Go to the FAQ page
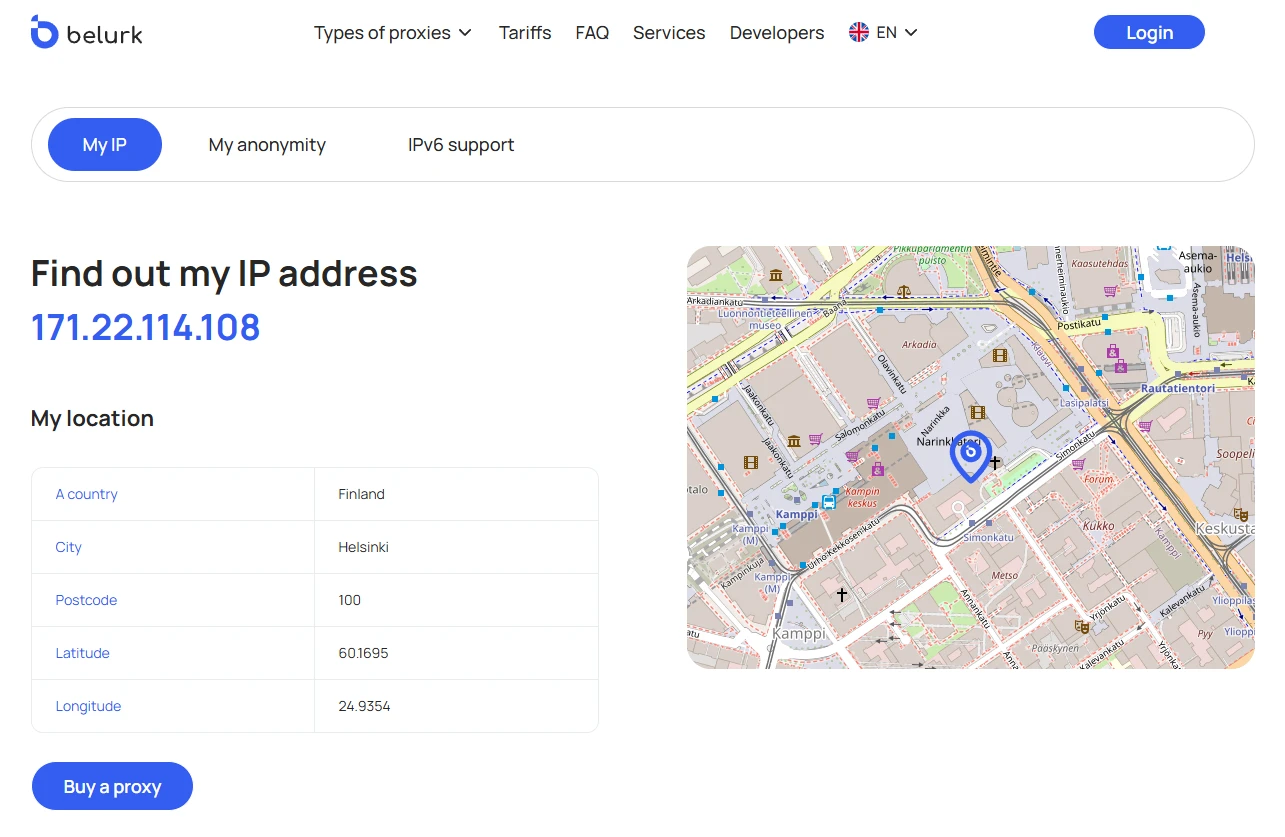1285x837 pixels. click(592, 33)
